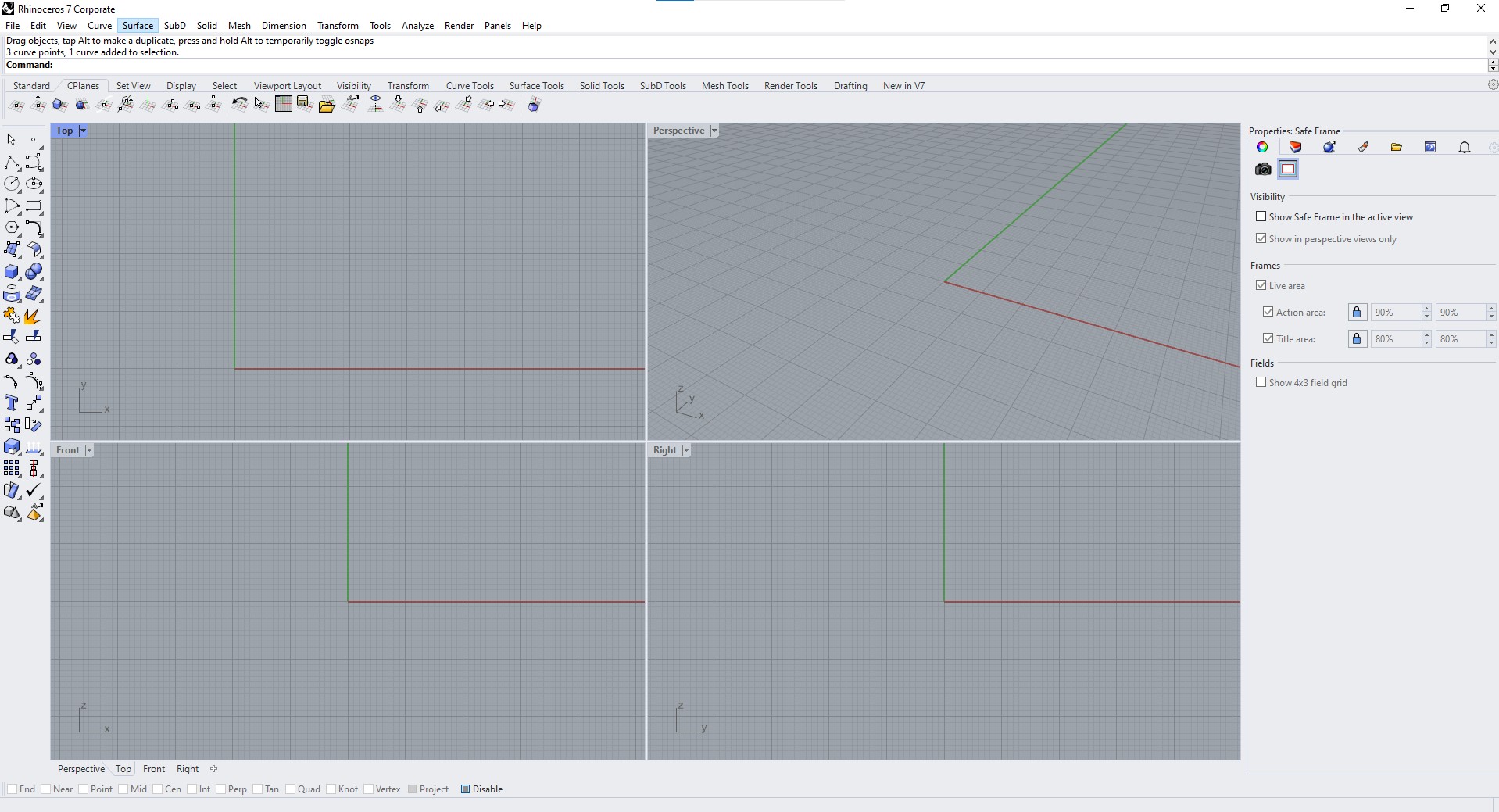
Task: Switch to the Curve Tools toolbar tab
Action: point(470,86)
